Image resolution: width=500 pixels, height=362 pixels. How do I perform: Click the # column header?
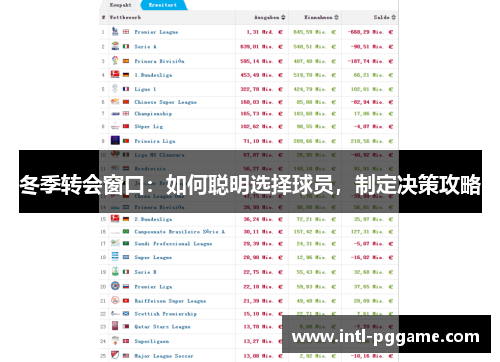click(103, 17)
